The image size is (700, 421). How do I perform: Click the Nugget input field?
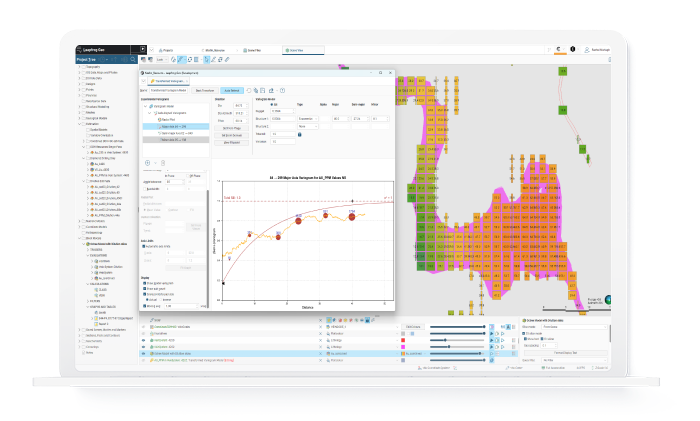pos(283,111)
